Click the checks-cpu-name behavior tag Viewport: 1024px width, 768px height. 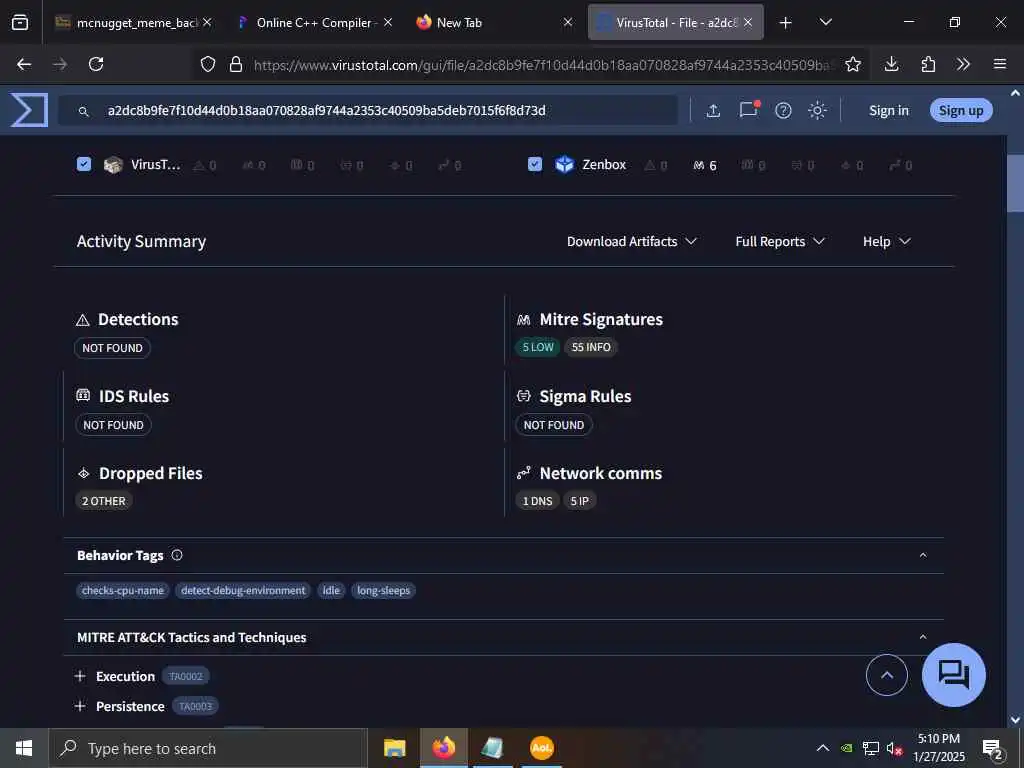click(x=123, y=590)
